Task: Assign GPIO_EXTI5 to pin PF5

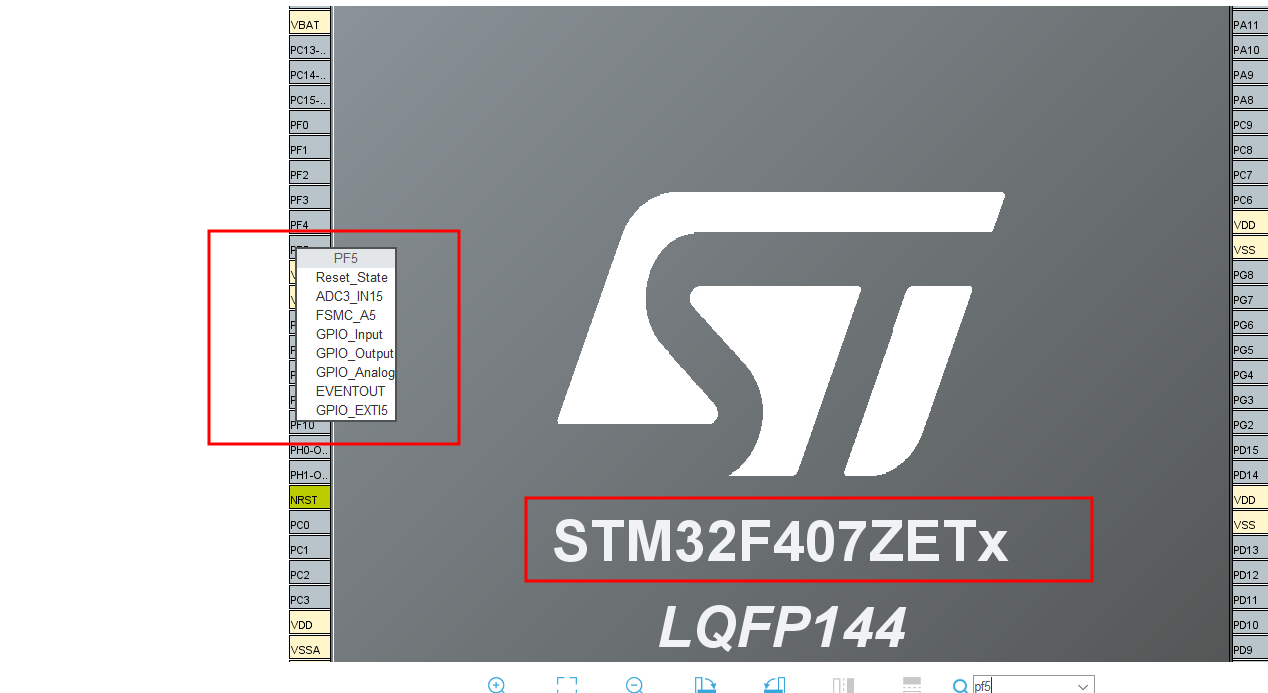Action: pos(351,410)
